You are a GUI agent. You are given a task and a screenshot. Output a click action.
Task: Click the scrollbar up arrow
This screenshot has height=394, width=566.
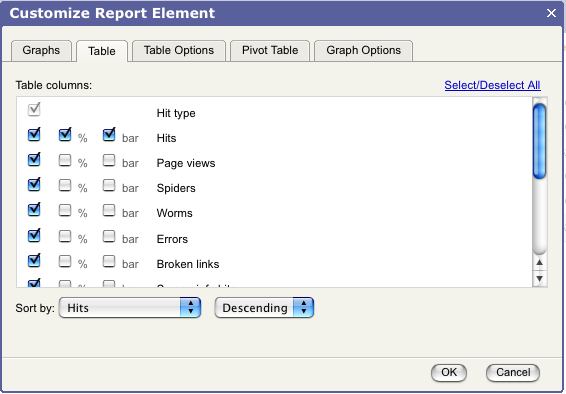pos(539,263)
